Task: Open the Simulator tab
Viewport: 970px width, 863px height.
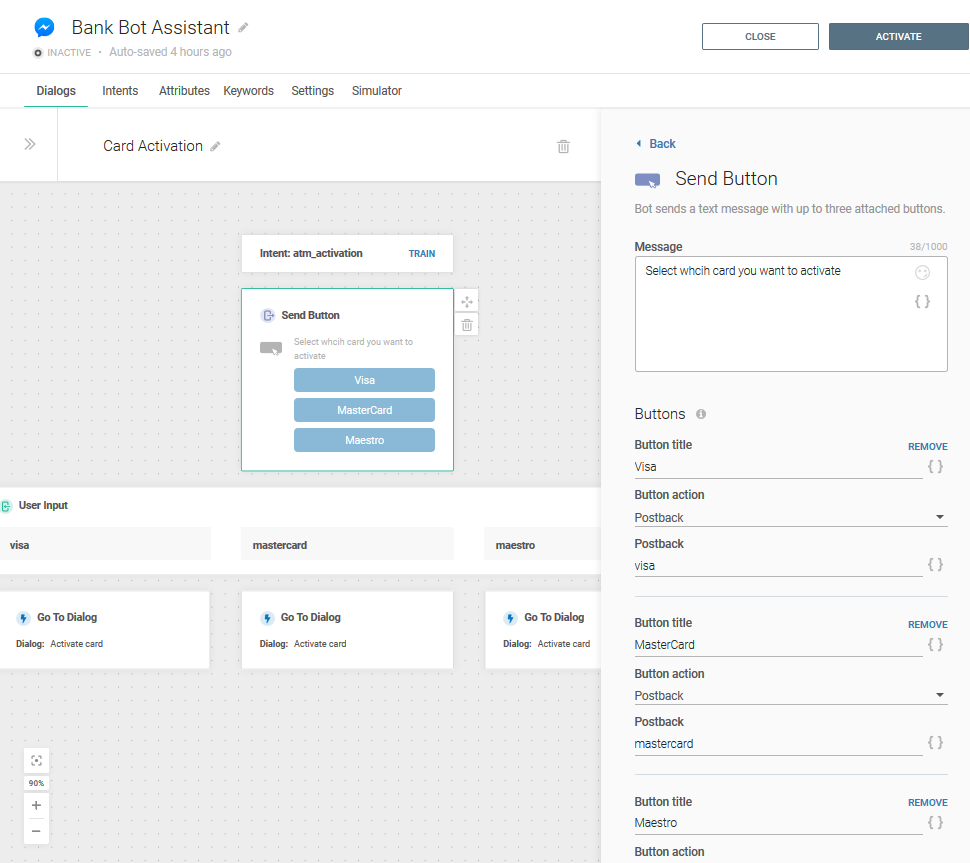Action: click(376, 91)
